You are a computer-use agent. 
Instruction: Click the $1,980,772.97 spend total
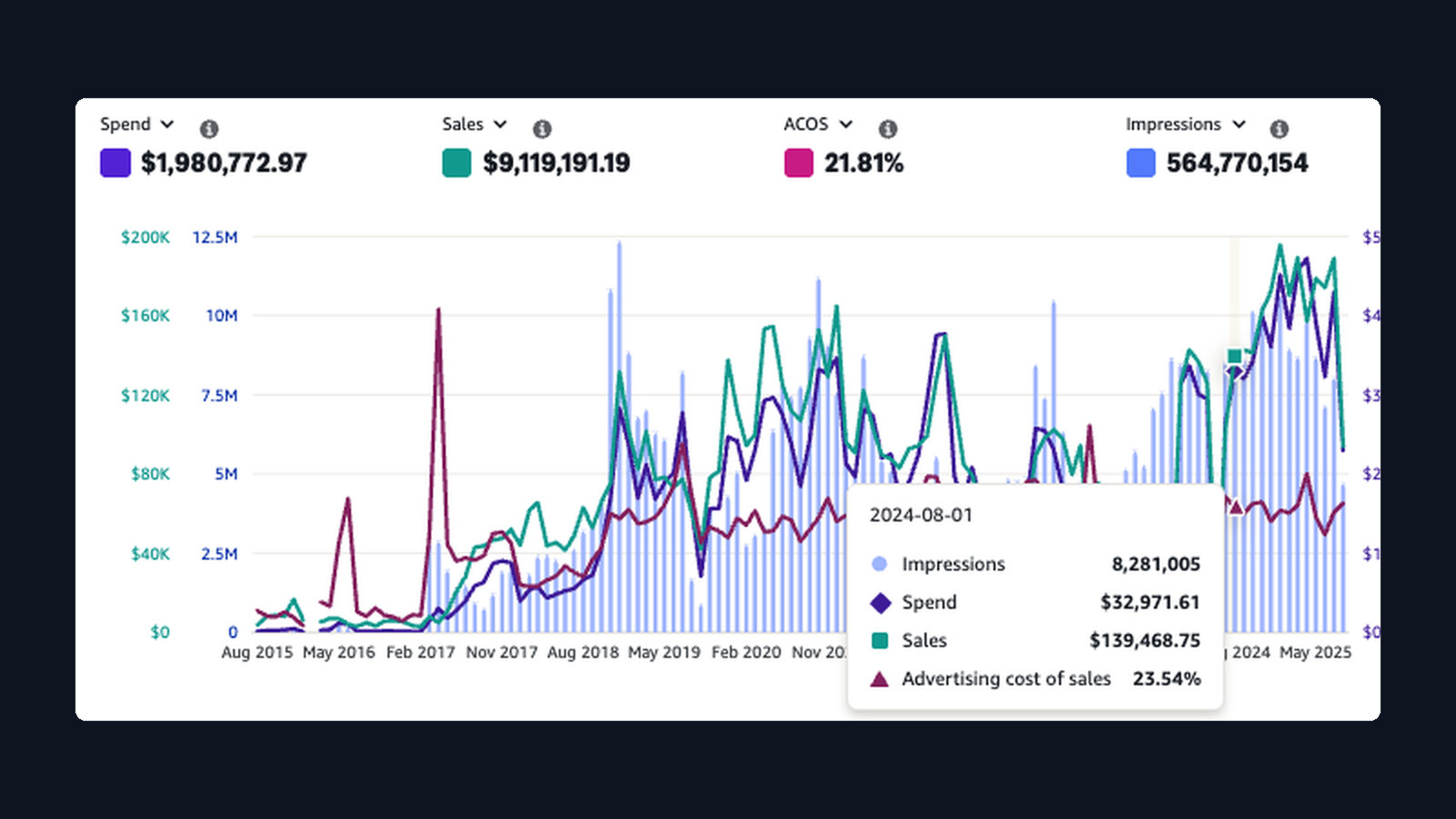click(224, 163)
